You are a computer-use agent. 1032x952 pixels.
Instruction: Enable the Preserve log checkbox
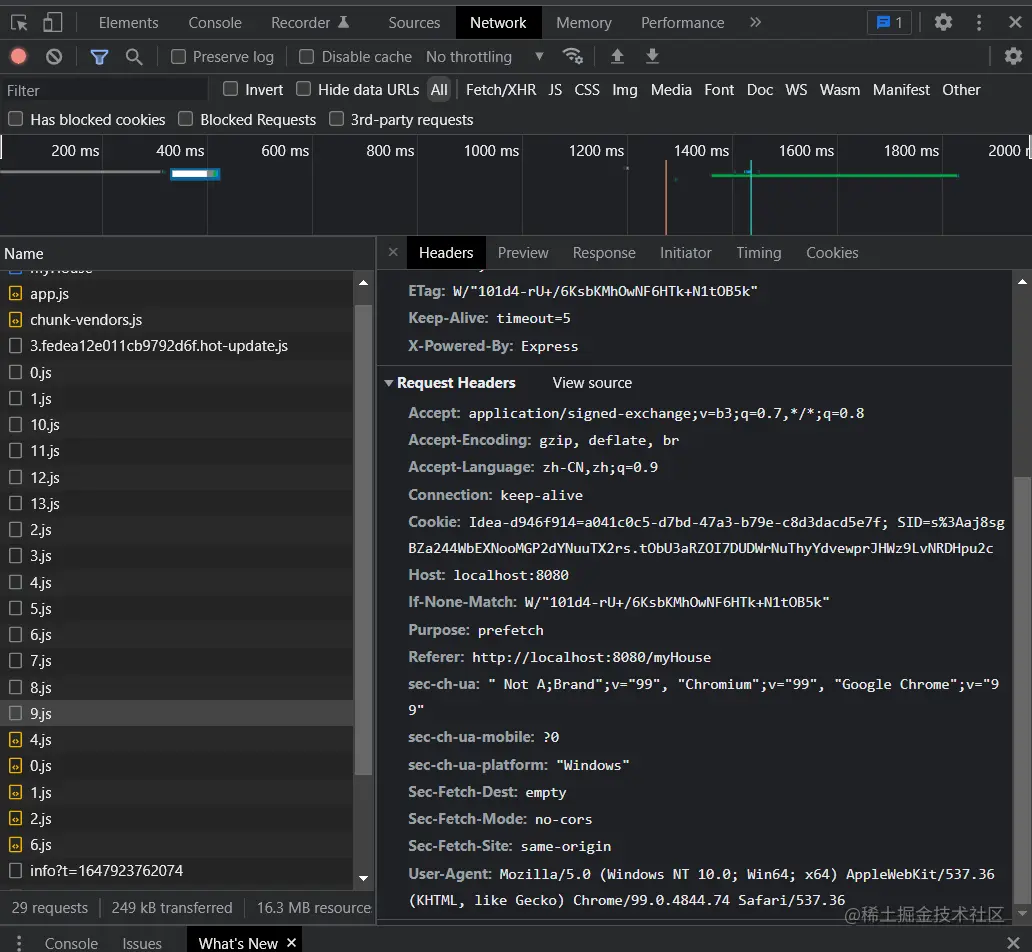tap(179, 57)
